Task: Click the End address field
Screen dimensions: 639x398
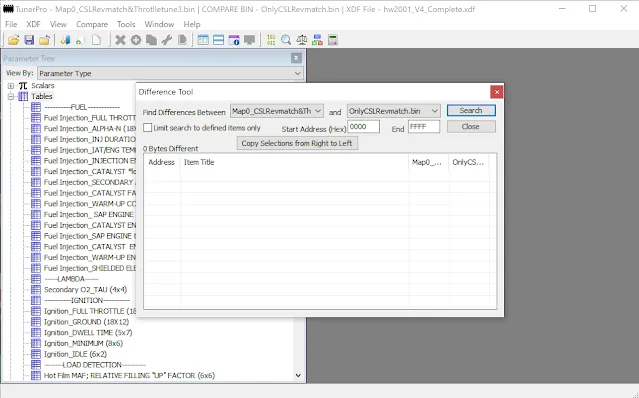Action: point(424,127)
